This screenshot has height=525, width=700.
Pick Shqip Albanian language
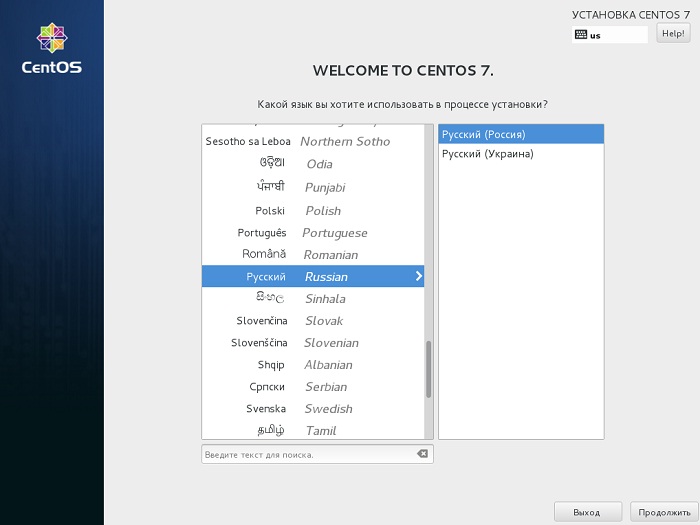point(312,365)
